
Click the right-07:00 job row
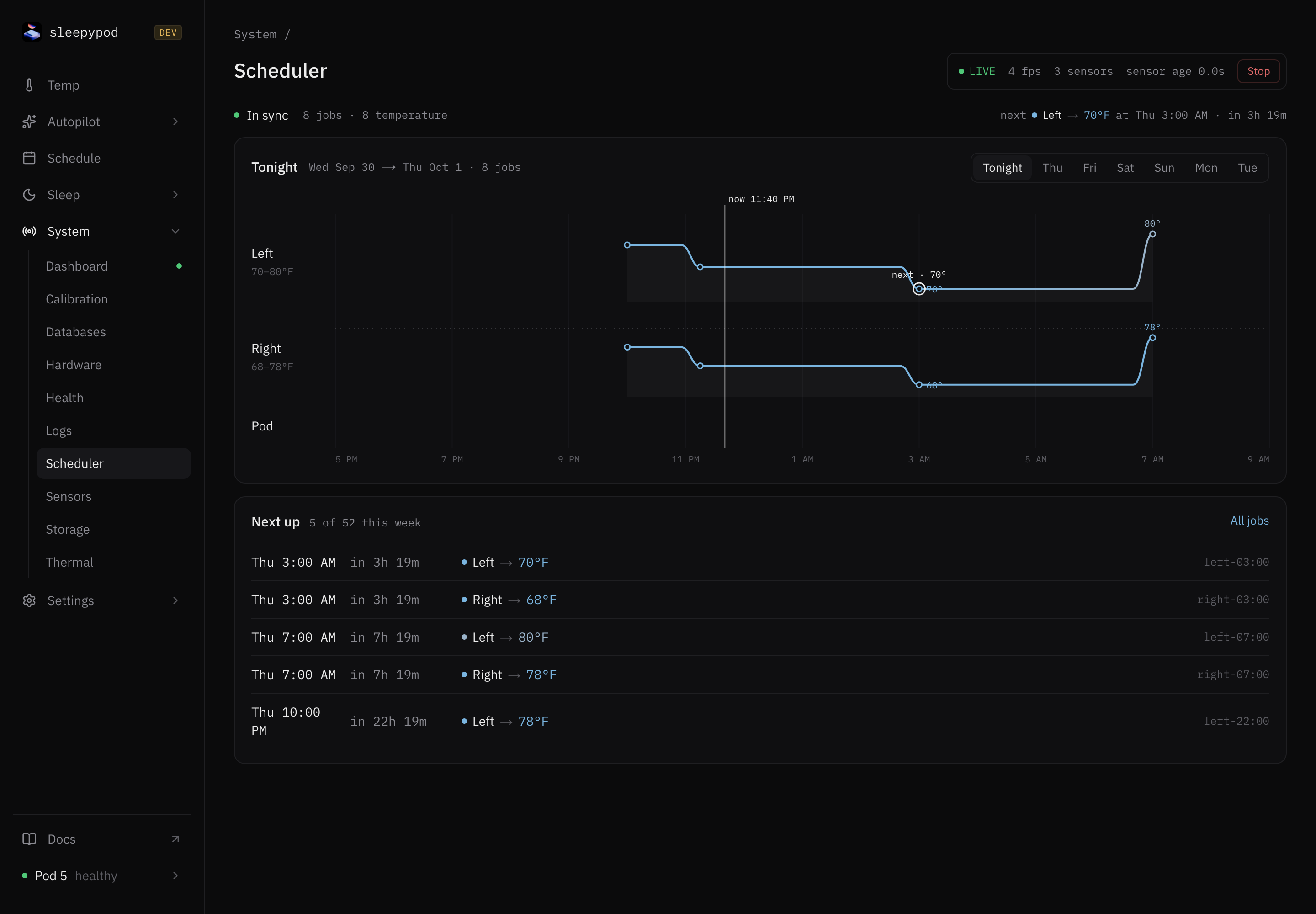point(760,675)
